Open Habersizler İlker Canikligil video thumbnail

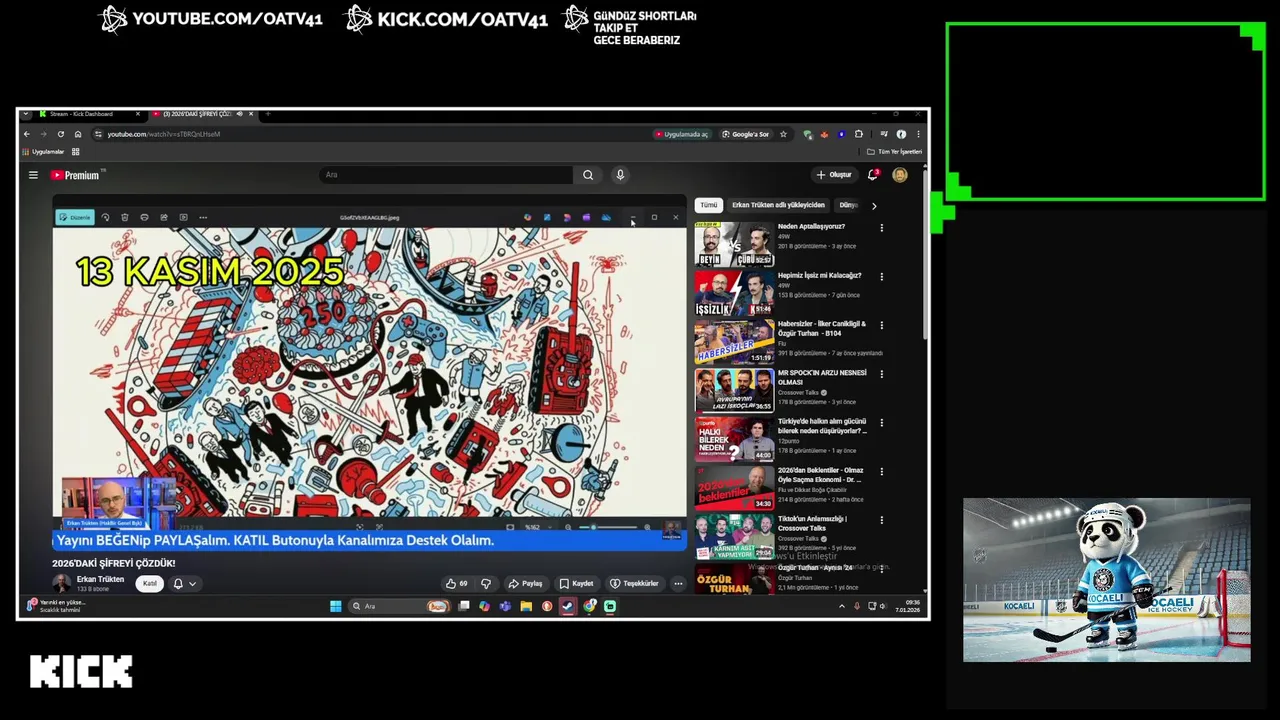coord(734,342)
